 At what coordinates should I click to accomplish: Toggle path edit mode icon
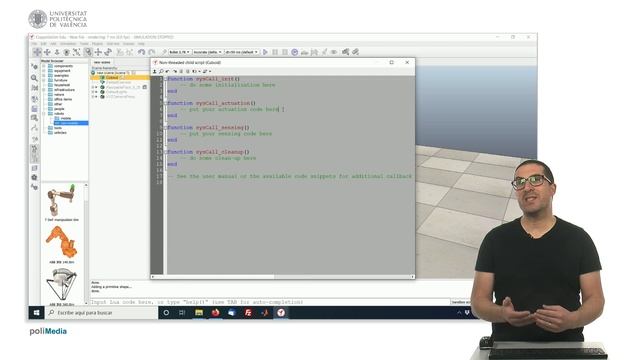tap(34, 128)
